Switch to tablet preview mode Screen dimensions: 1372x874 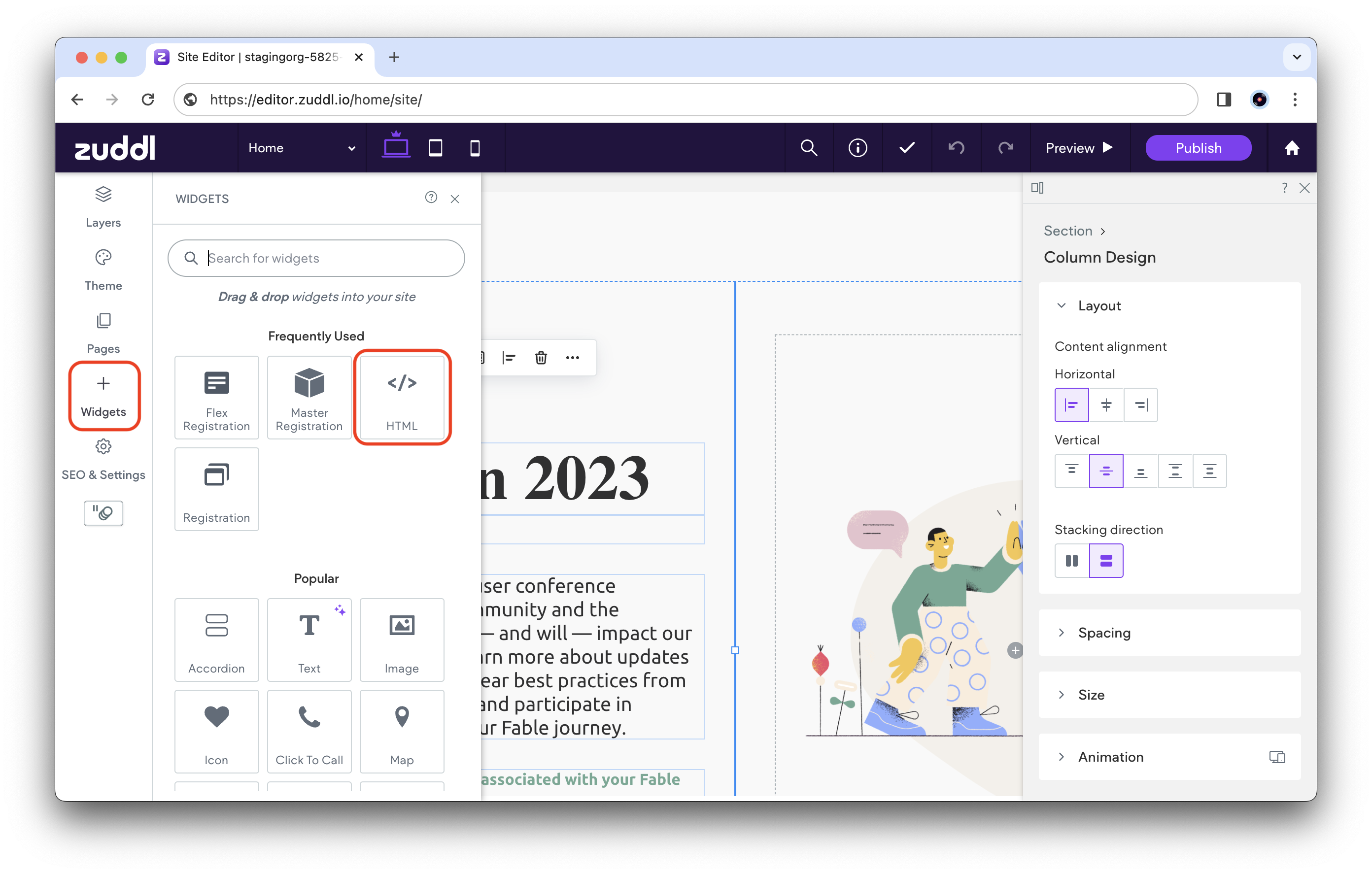coord(435,148)
